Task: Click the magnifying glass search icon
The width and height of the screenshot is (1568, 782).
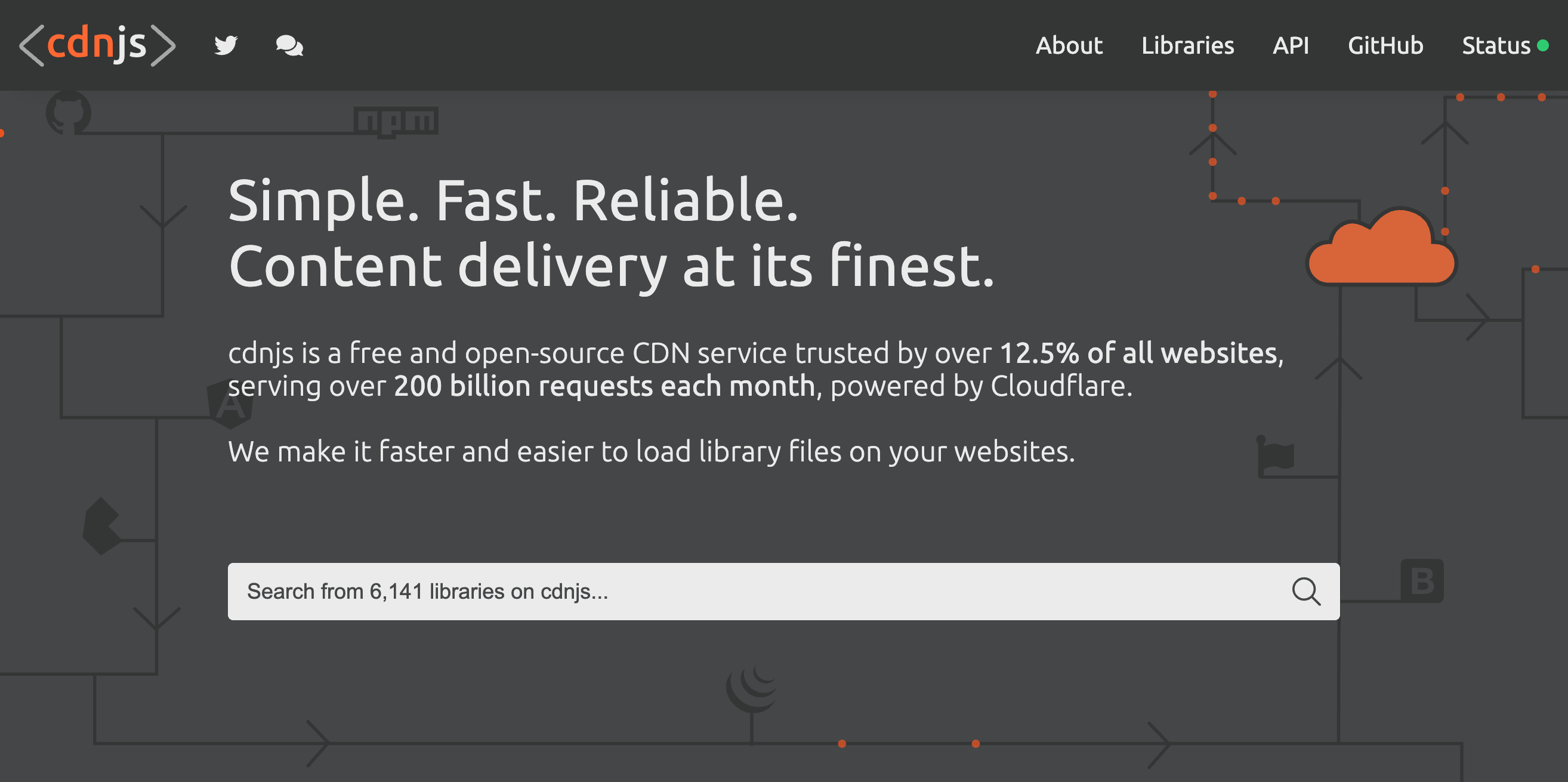Action: (x=1305, y=592)
